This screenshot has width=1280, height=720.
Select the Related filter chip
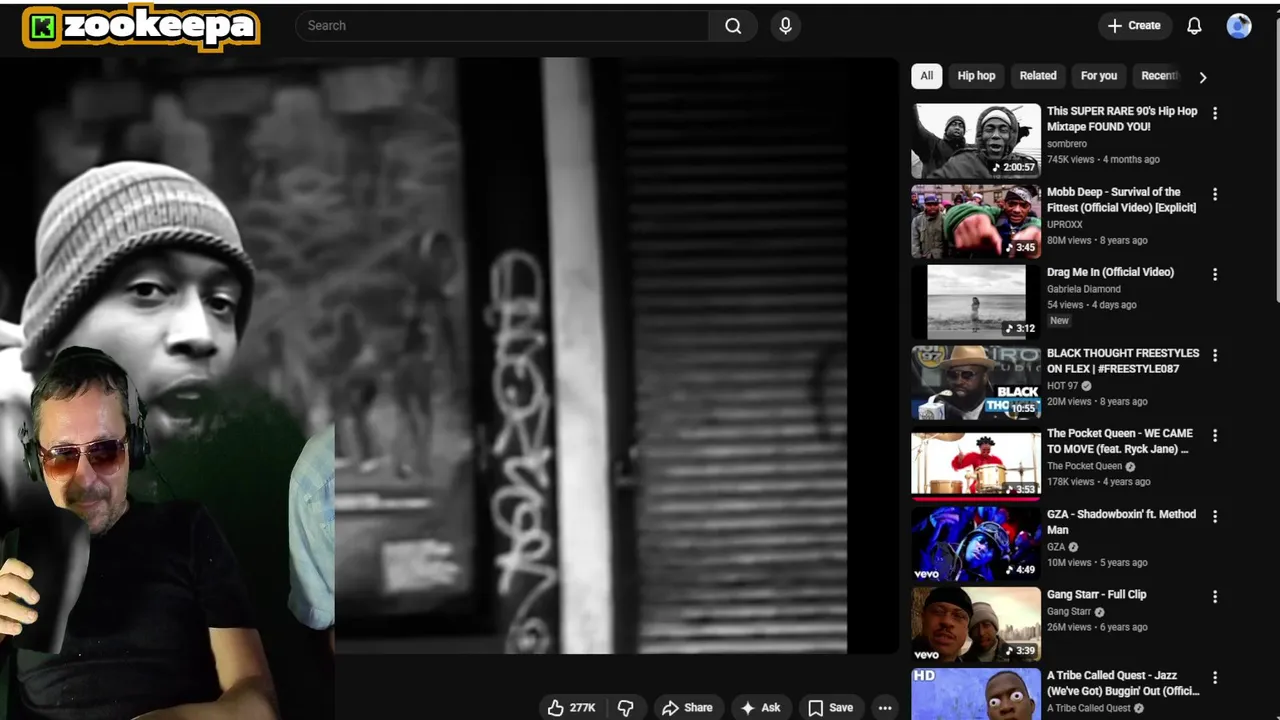tap(1038, 76)
